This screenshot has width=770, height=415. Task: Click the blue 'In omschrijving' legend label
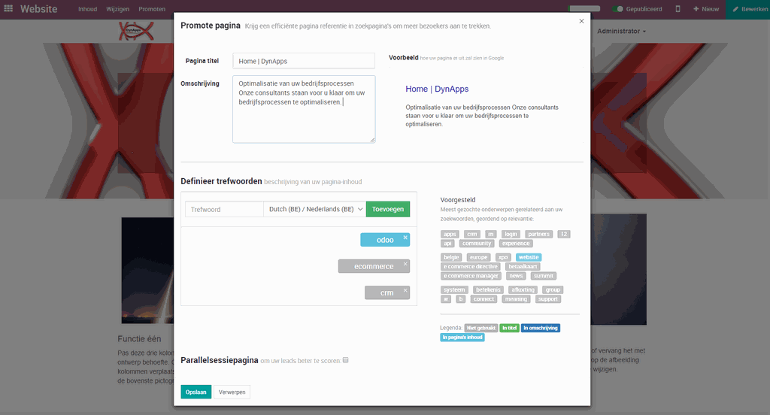coord(540,328)
